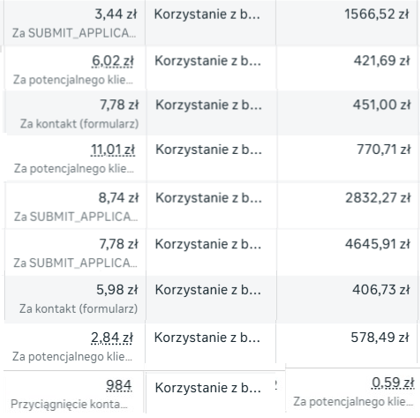420x418 pixels.
Task: Select the 2832,27 zł amount cell
Action: pos(378,198)
